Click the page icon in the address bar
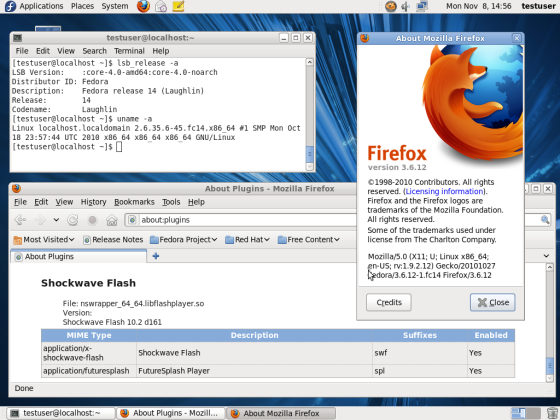Screen dimensions: 560x420 coord(132,220)
